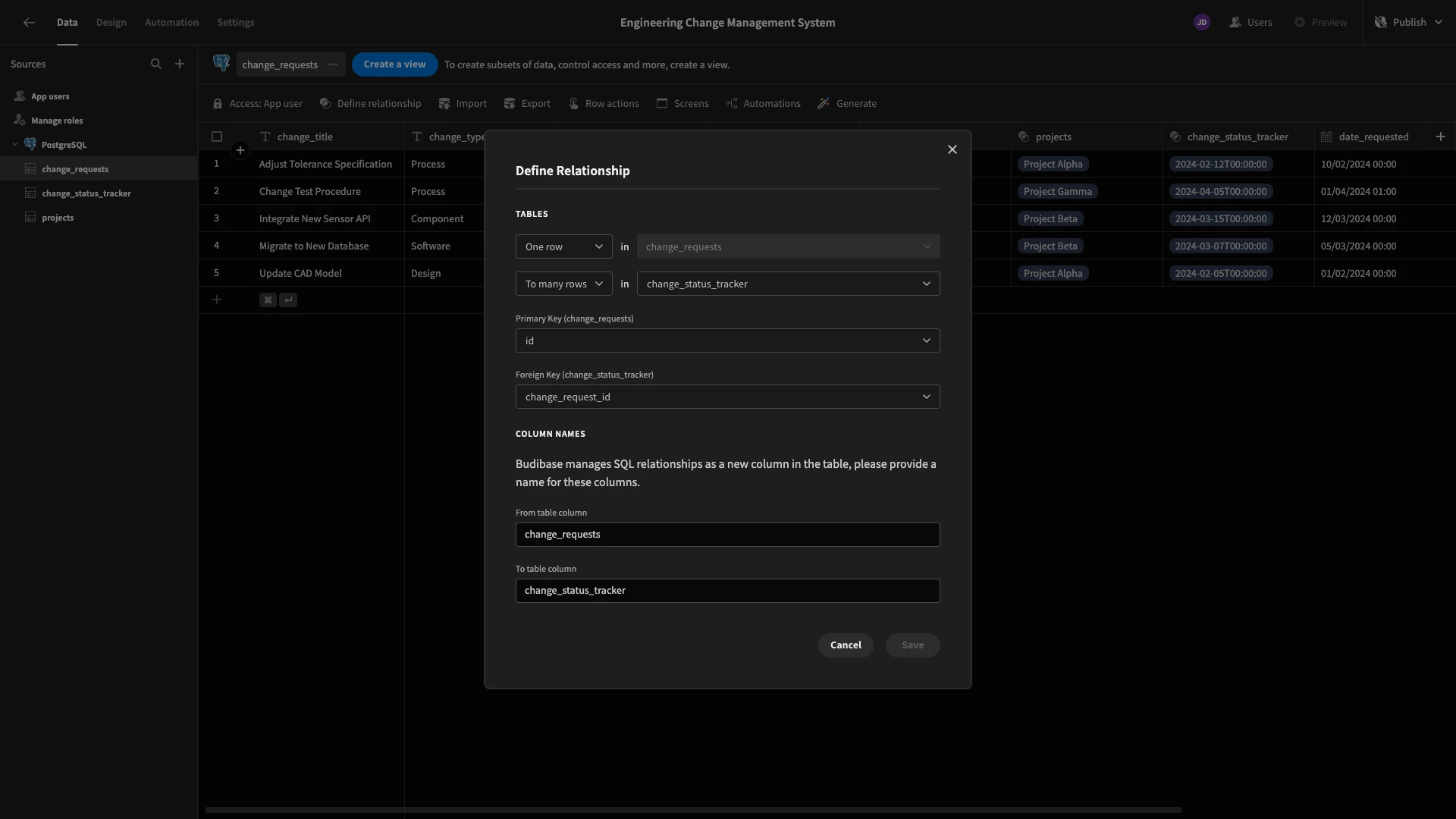Click the Save button
This screenshot has height=819, width=1456.
tap(912, 645)
